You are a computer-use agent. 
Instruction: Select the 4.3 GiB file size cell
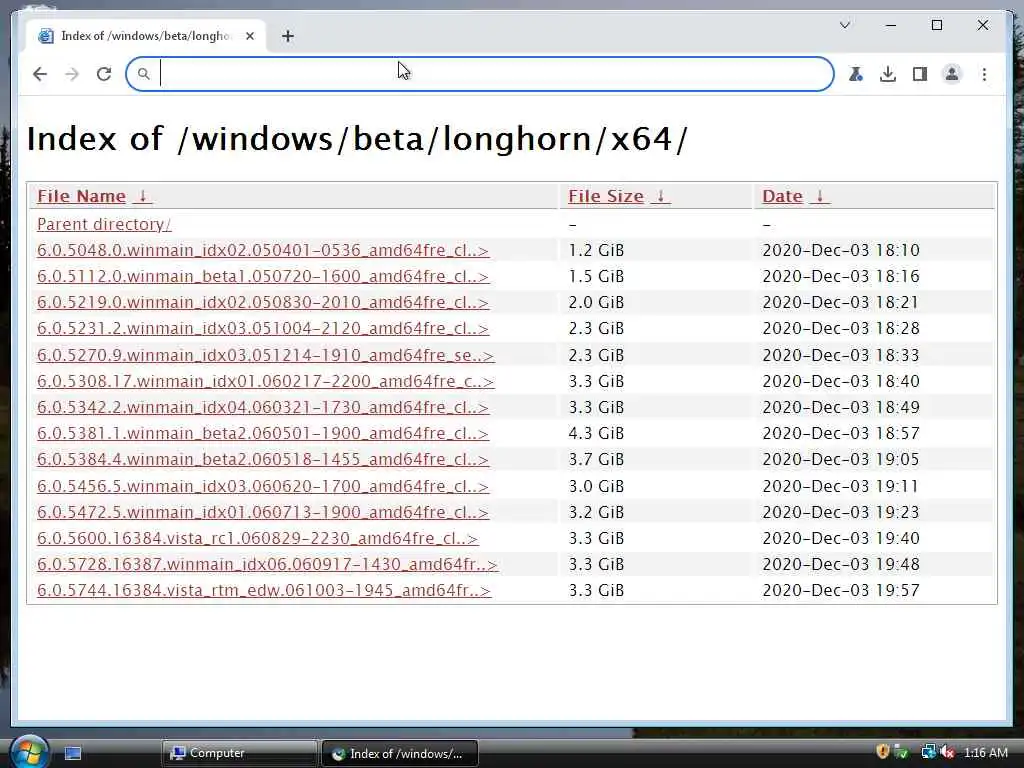coord(596,434)
